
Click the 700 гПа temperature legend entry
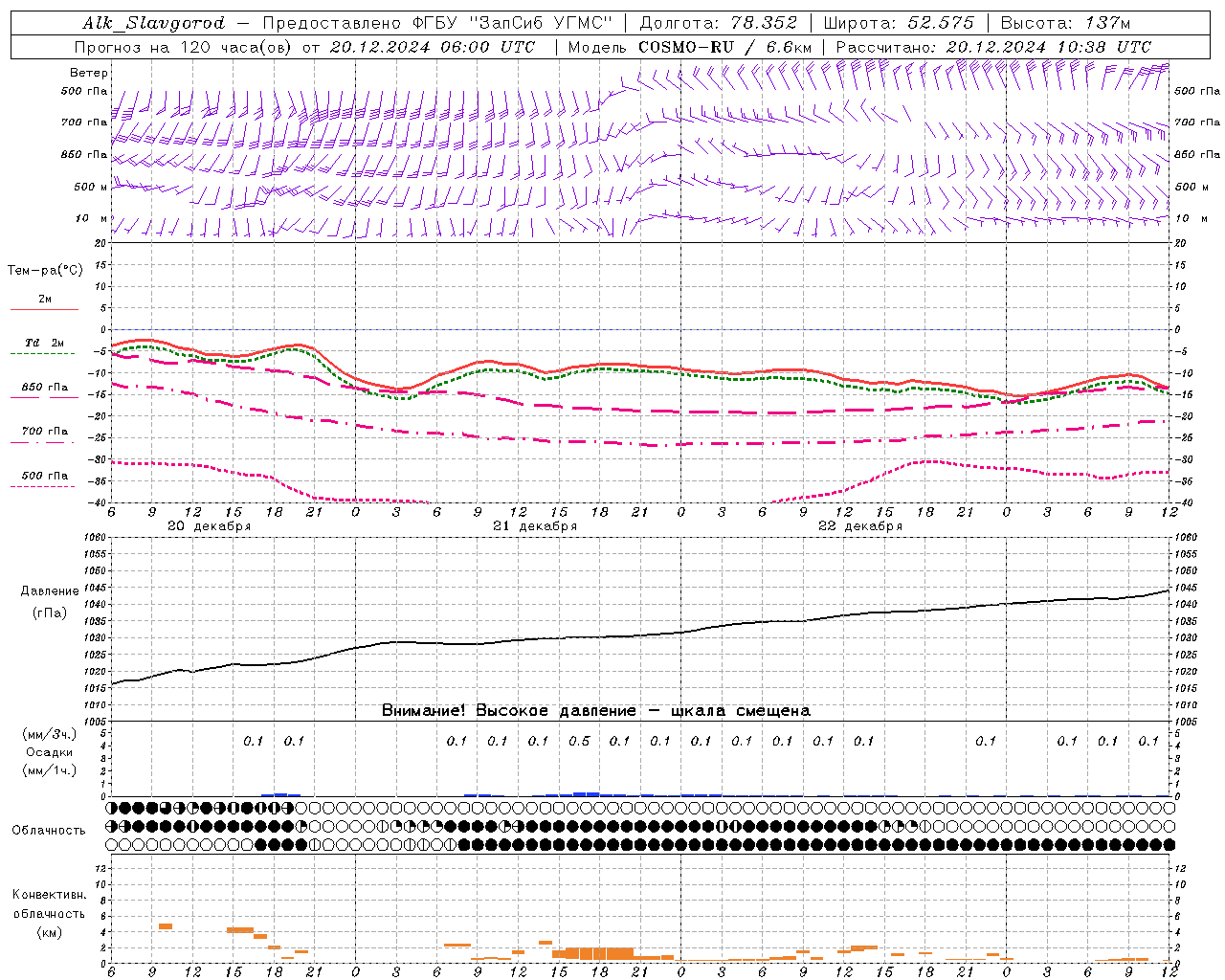45,432
